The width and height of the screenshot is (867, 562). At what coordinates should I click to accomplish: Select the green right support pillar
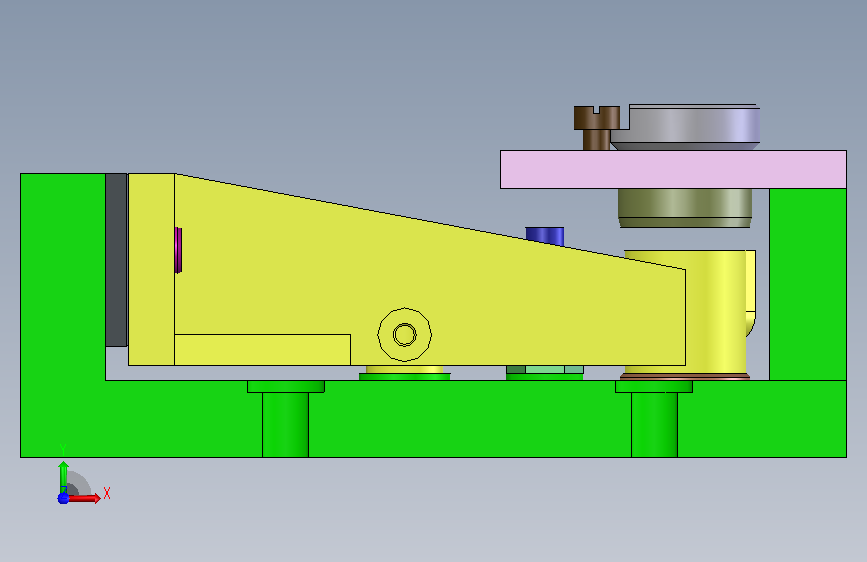807,284
